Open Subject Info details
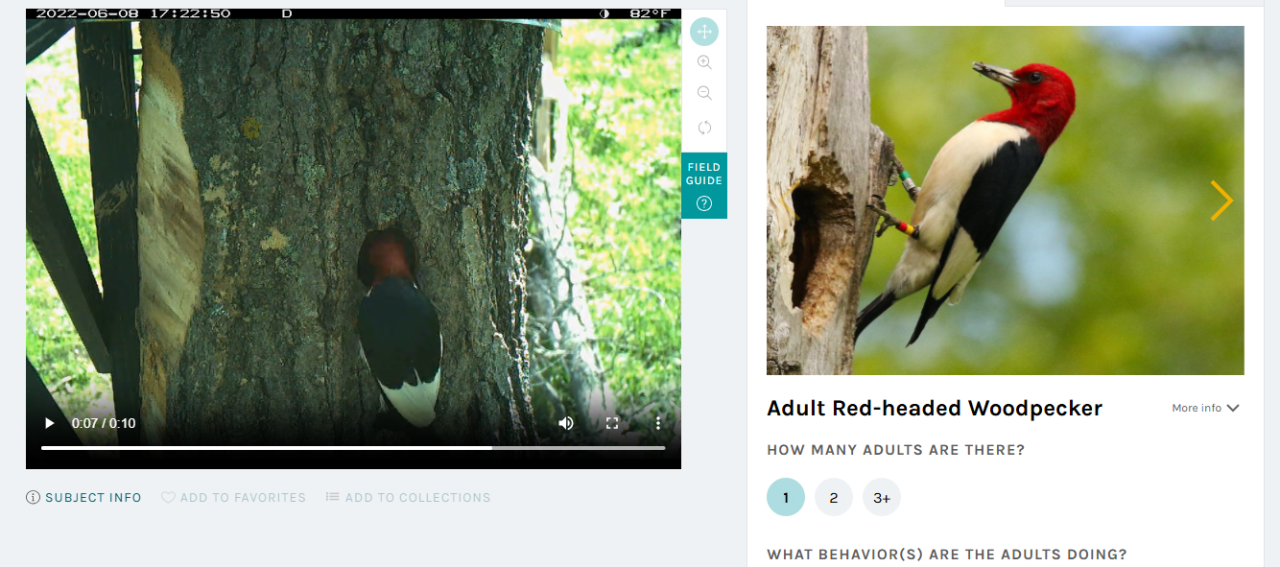Image resolution: width=1280 pixels, height=567 pixels. click(x=84, y=497)
